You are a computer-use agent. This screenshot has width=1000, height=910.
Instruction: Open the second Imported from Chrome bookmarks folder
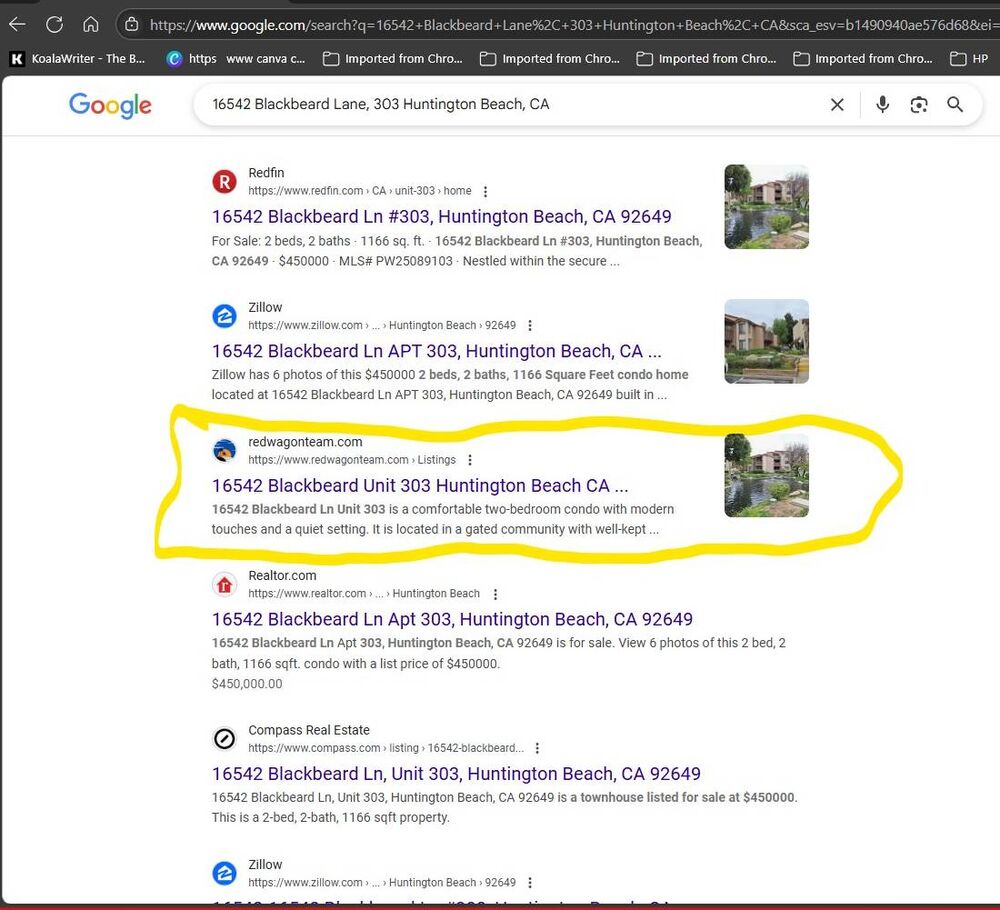point(549,59)
